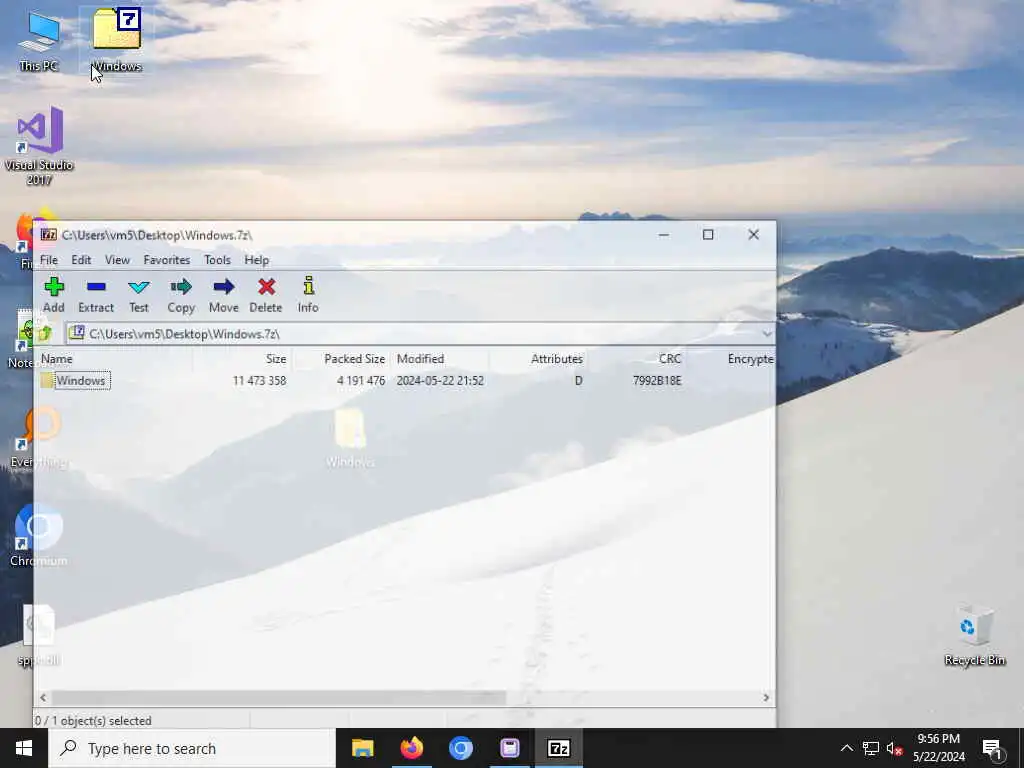1024x768 pixels.
Task: Open the File menu
Action: [49, 260]
